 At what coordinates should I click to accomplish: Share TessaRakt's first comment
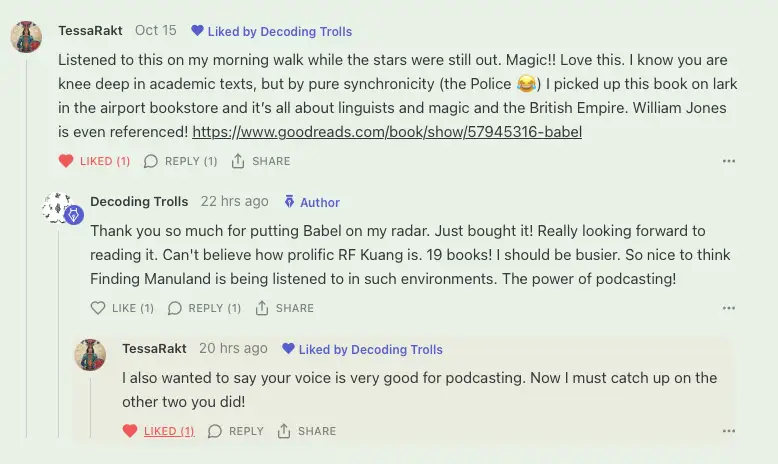pos(238,161)
